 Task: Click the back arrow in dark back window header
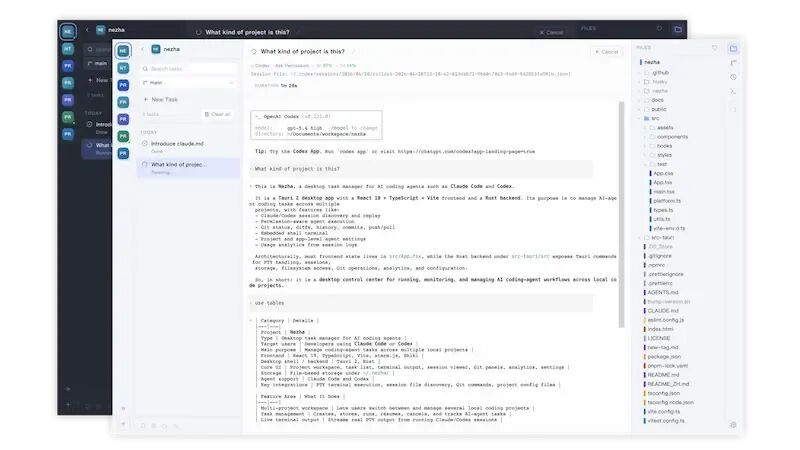coord(87,30)
